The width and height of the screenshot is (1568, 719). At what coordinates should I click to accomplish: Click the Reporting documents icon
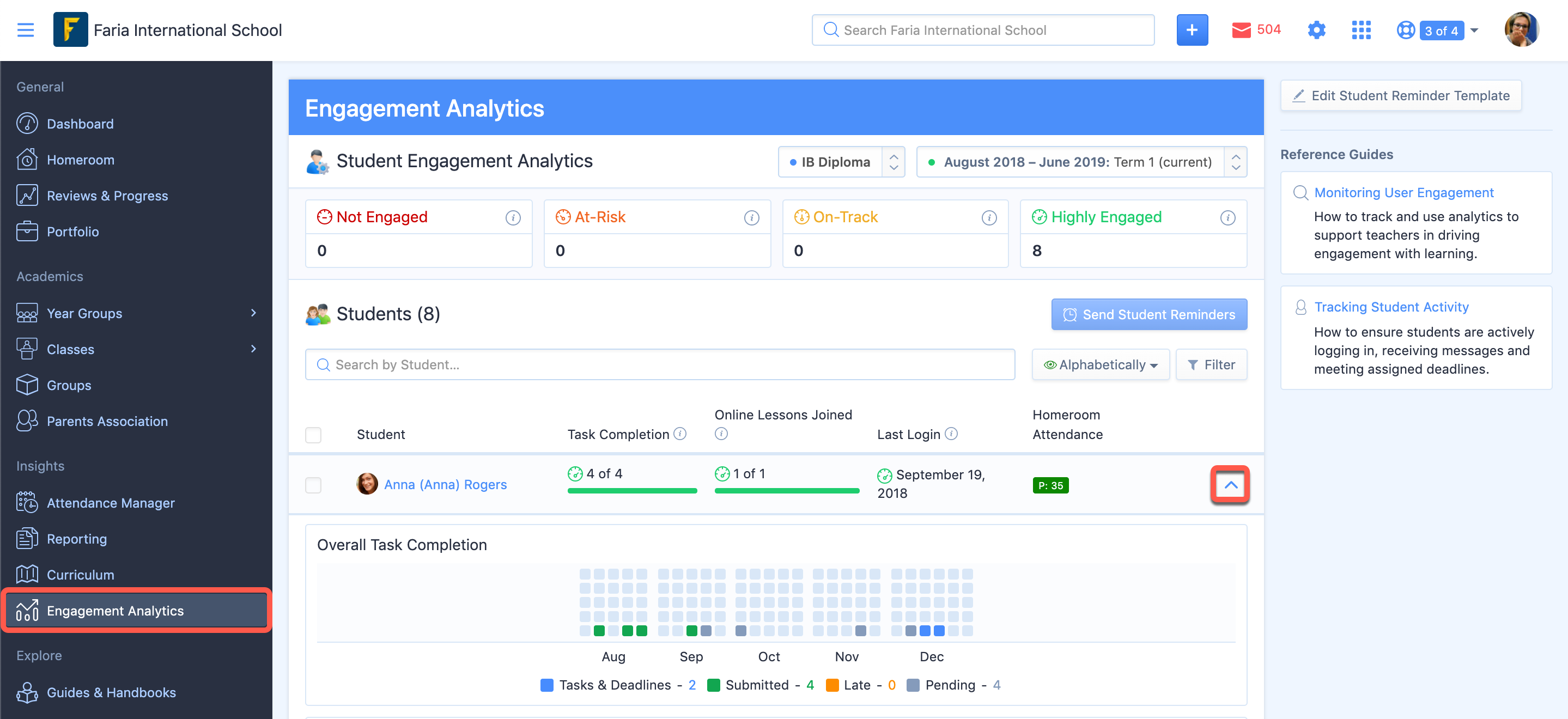point(27,538)
